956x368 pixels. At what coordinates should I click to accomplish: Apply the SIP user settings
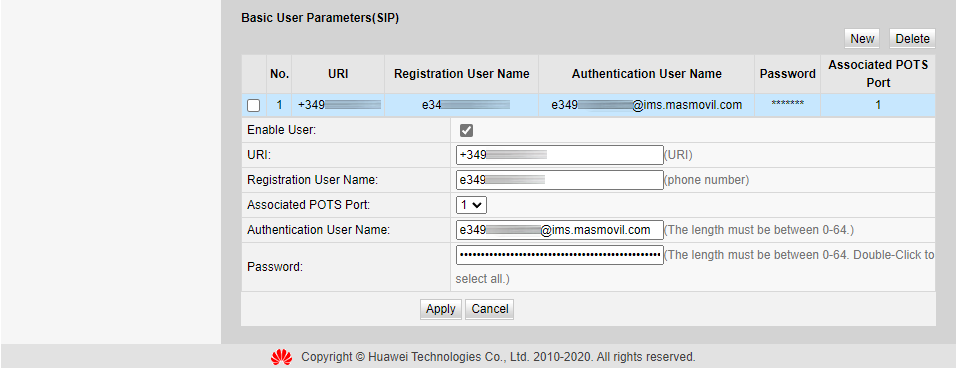(441, 309)
